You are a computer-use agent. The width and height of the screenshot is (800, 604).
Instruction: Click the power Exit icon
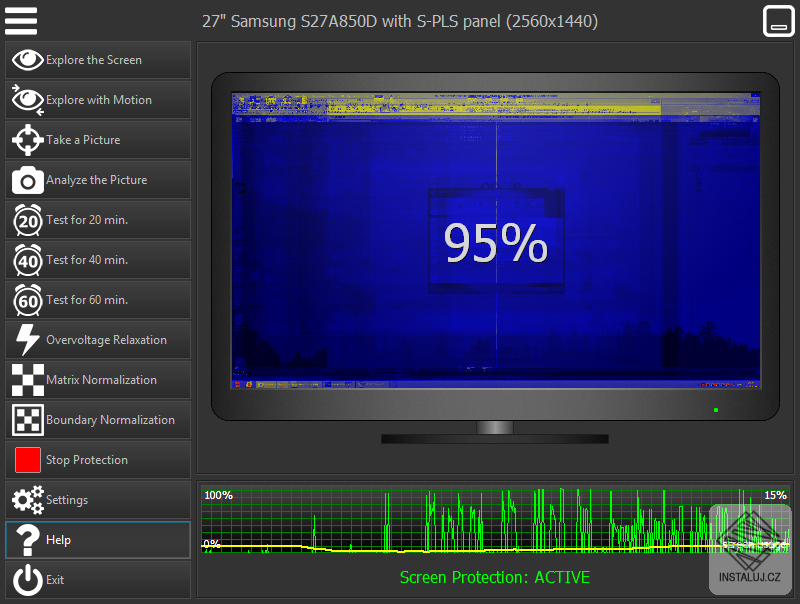28,580
